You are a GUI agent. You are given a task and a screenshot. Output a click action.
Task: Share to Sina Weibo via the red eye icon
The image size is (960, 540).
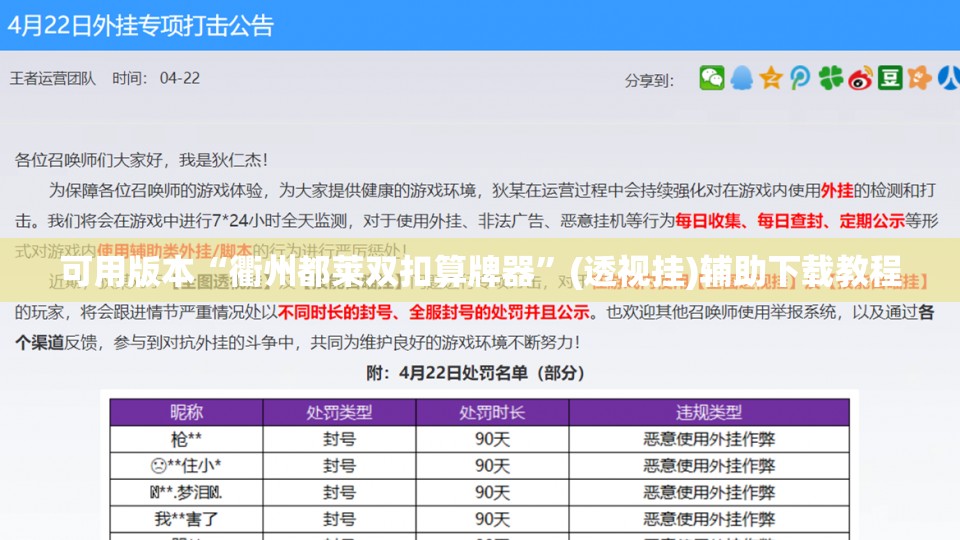860,78
